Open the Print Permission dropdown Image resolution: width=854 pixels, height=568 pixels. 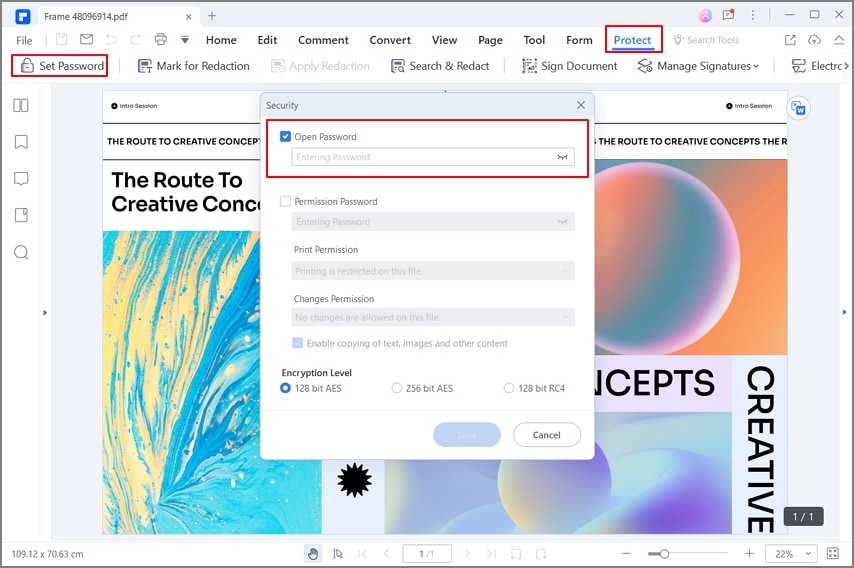click(x=432, y=271)
